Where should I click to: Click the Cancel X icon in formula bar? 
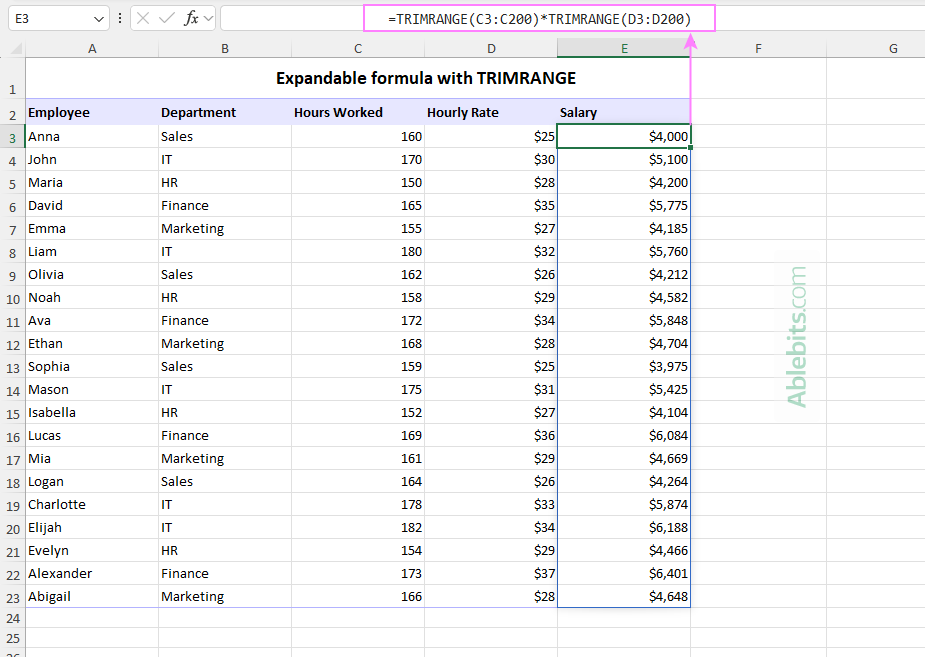coord(144,19)
